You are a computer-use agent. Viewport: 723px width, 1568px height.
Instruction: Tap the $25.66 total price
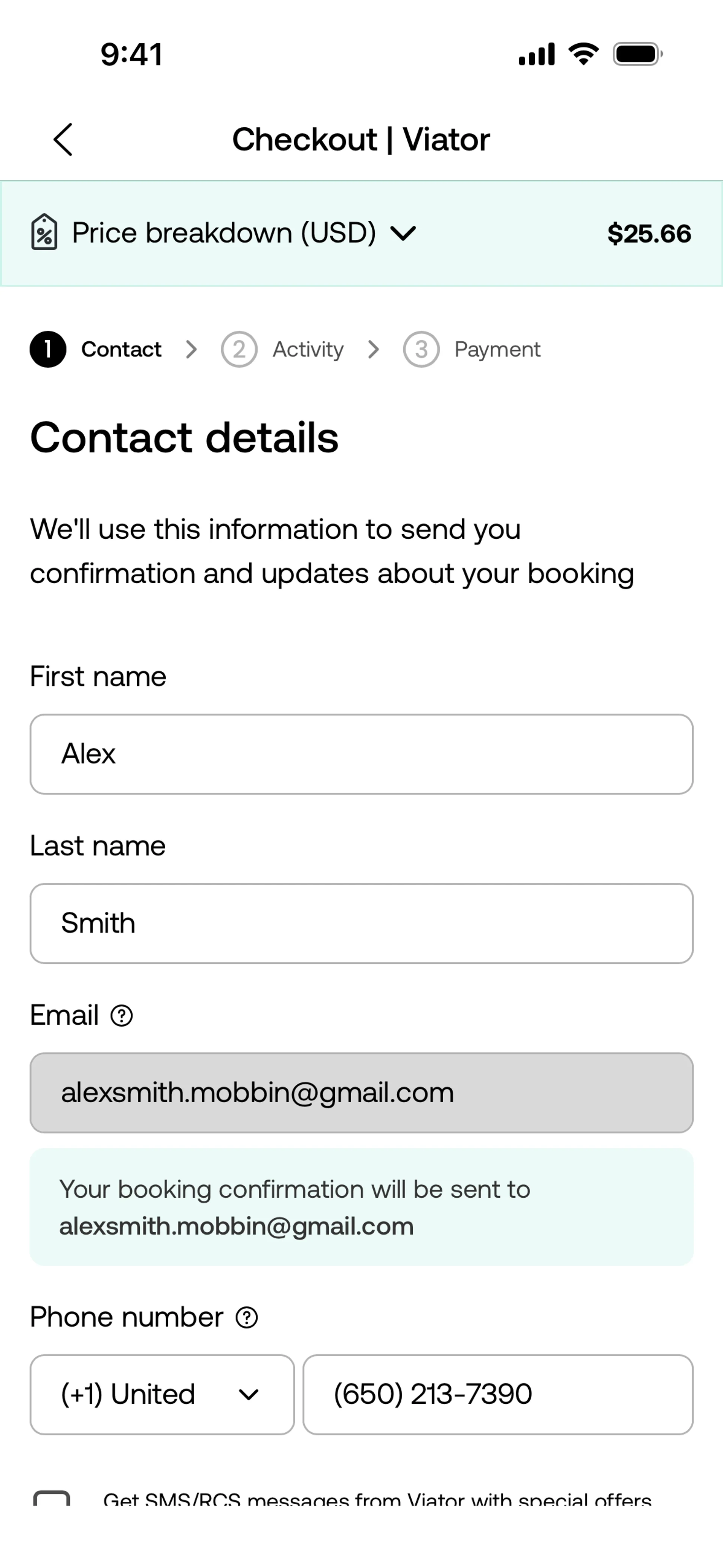coord(649,234)
